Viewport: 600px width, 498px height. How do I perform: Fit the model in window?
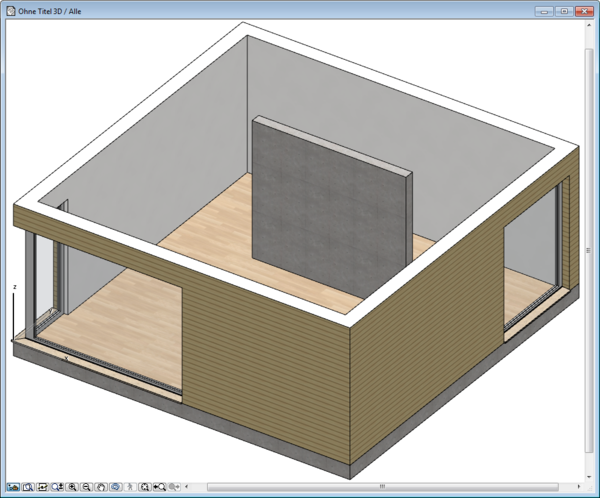[145, 487]
